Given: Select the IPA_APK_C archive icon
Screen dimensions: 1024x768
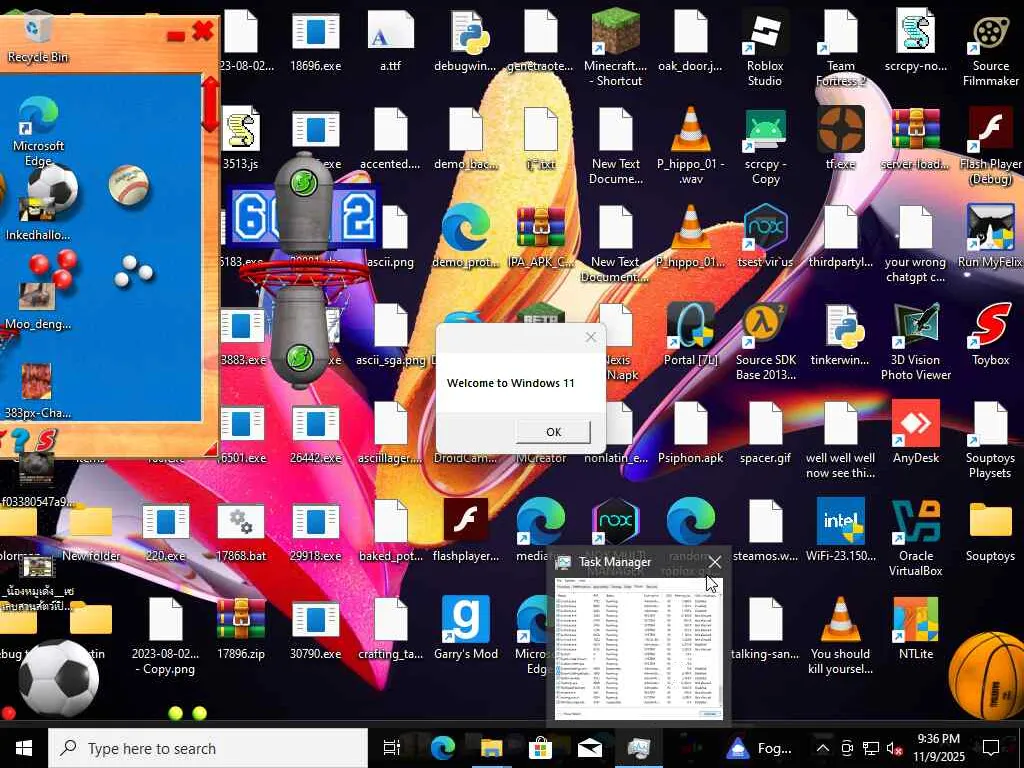Looking at the screenshot, I should (x=541, y=237).
